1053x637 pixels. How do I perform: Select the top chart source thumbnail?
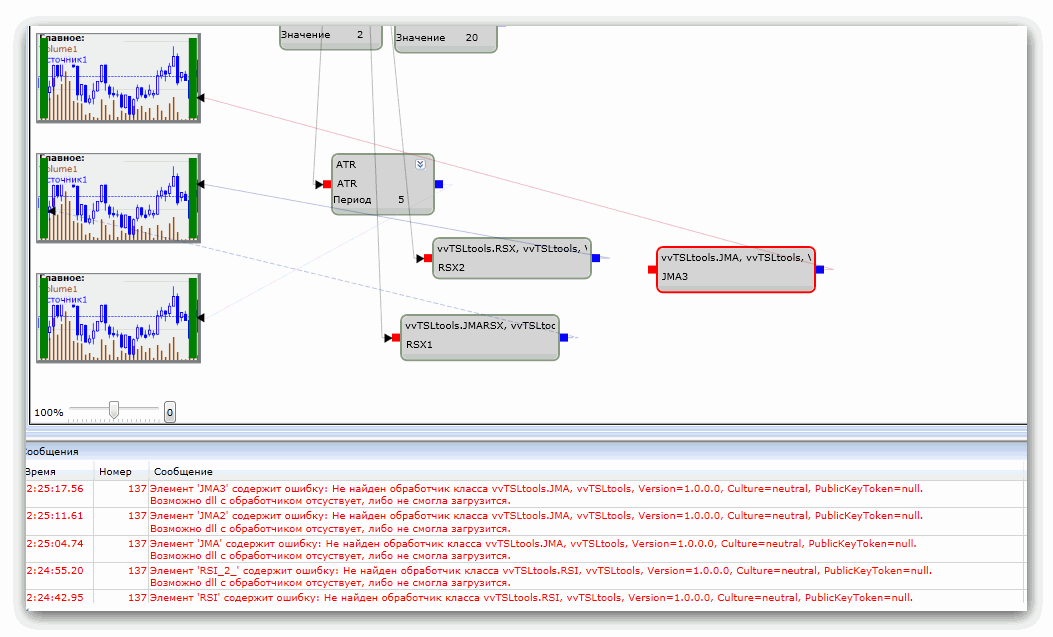pyautogui.click(x=118, y=78)
